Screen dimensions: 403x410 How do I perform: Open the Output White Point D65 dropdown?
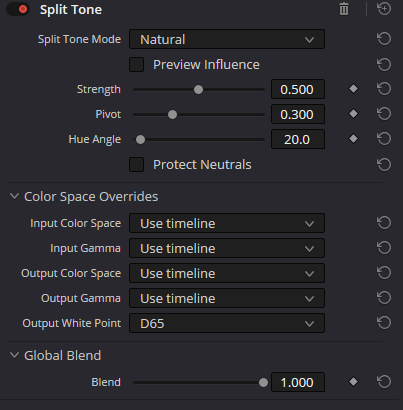(x=227, y=323)
